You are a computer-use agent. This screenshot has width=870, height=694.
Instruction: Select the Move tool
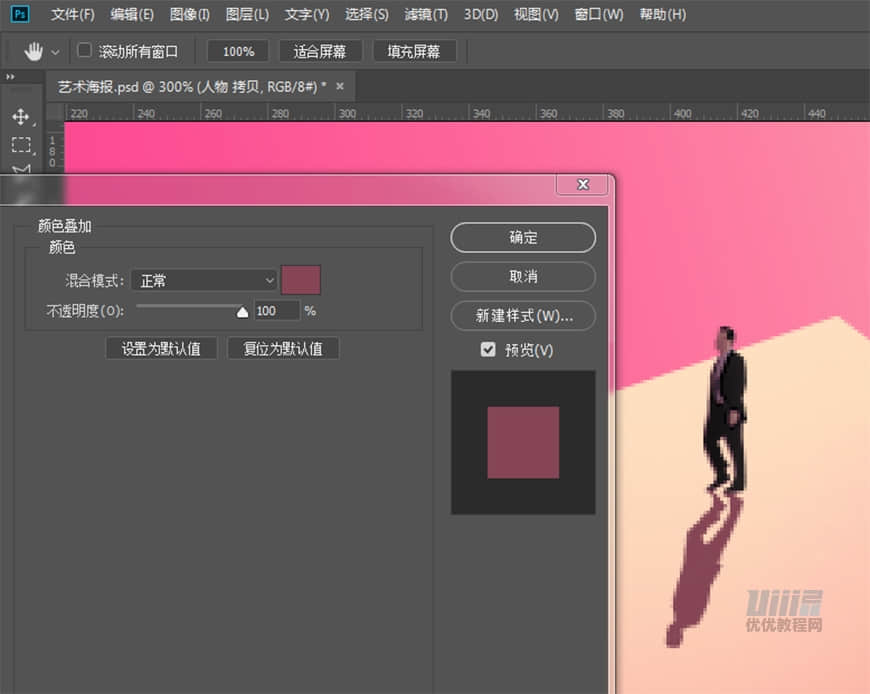pyautogui.click(x=22, y=116)
